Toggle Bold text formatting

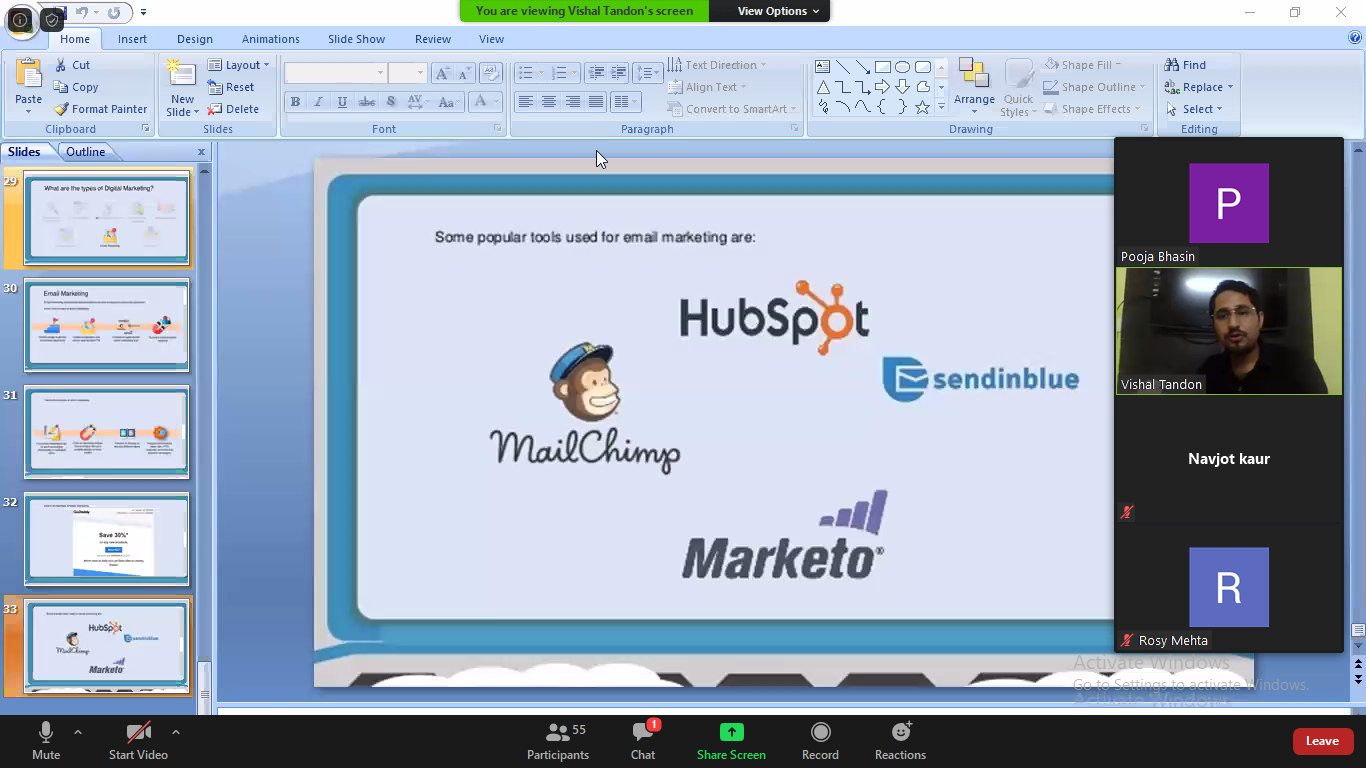tap(295, 102)
